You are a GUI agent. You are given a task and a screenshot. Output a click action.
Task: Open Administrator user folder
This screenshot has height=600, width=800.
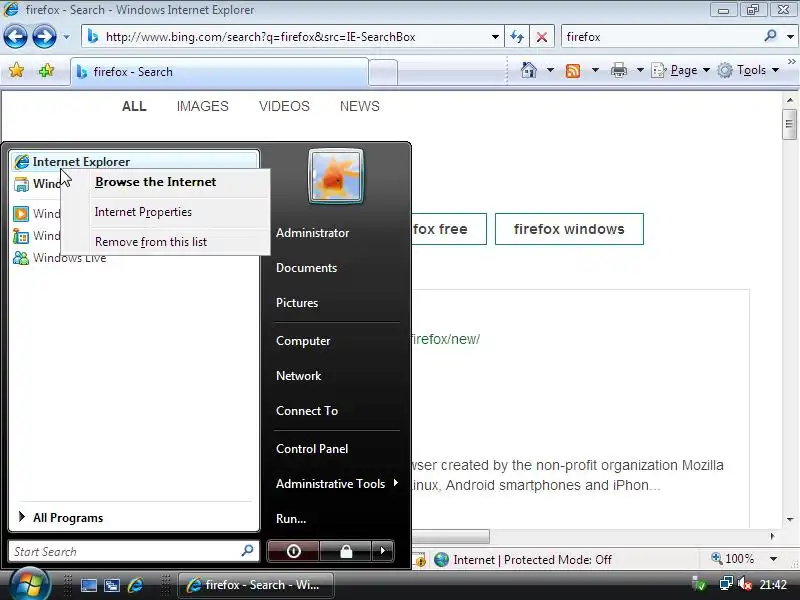[312, 233]
